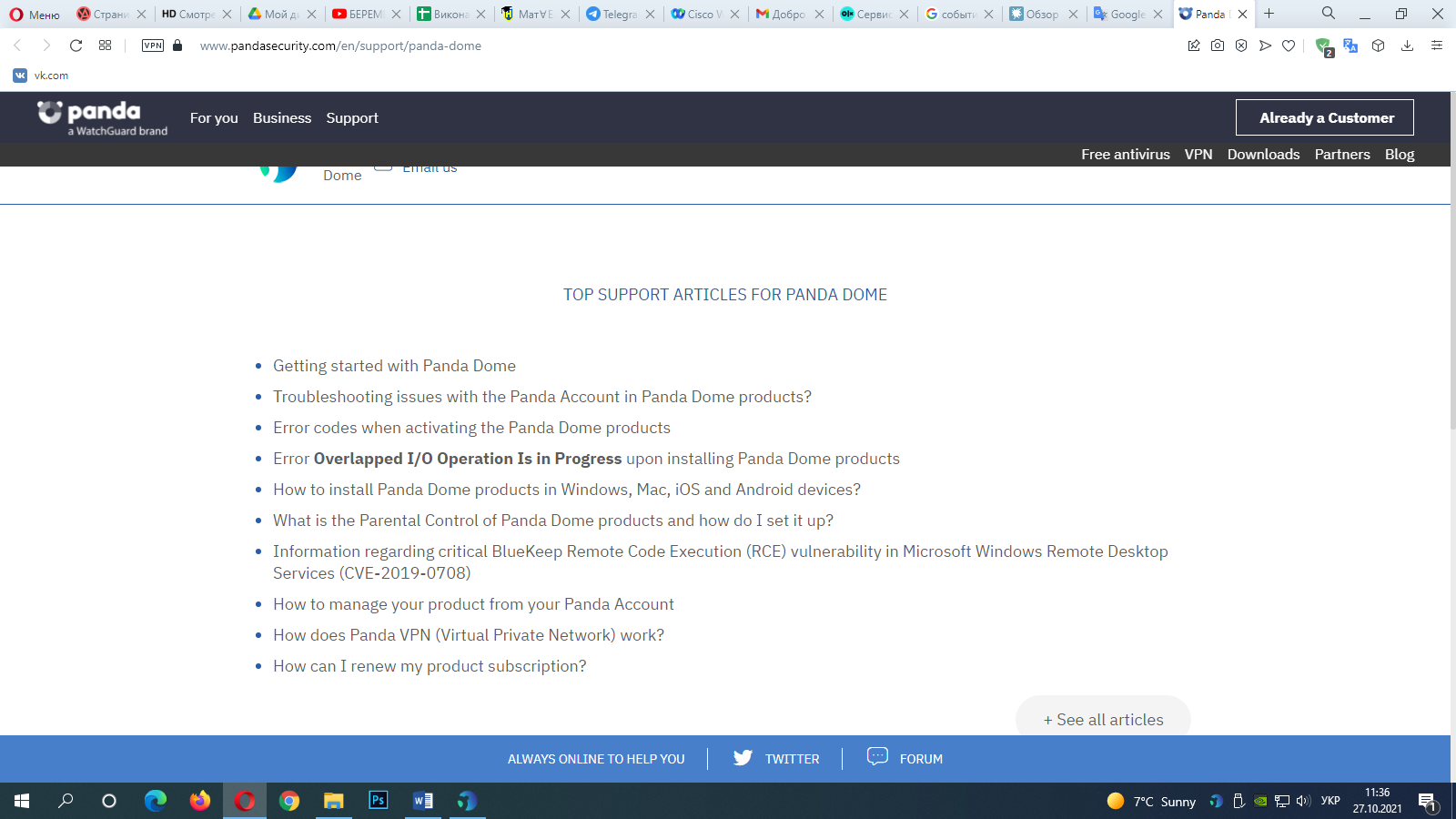
Task: Open the Forum link in footer bar
Action: pyautogui.click(x=921, y=759)
